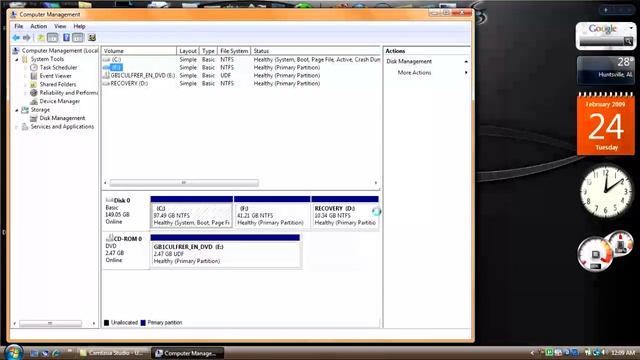Click the Up one level folder icon
This screenshot has width=640, height=360.
point(41,38)
